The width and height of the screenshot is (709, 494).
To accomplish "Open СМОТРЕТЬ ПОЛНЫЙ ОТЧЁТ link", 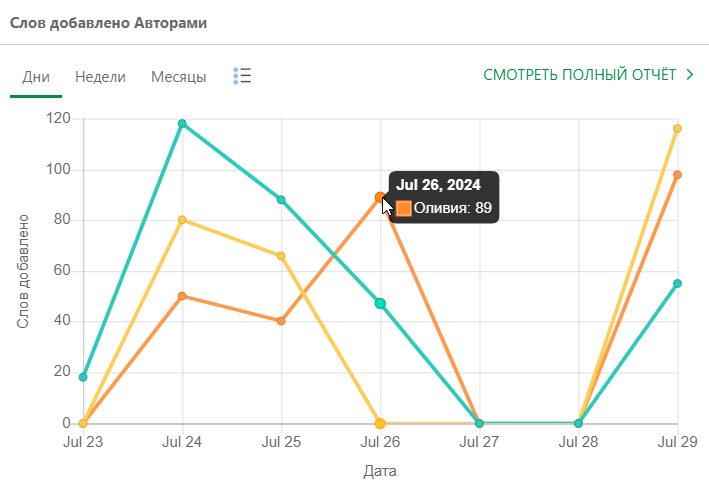I will pos(579,75).
